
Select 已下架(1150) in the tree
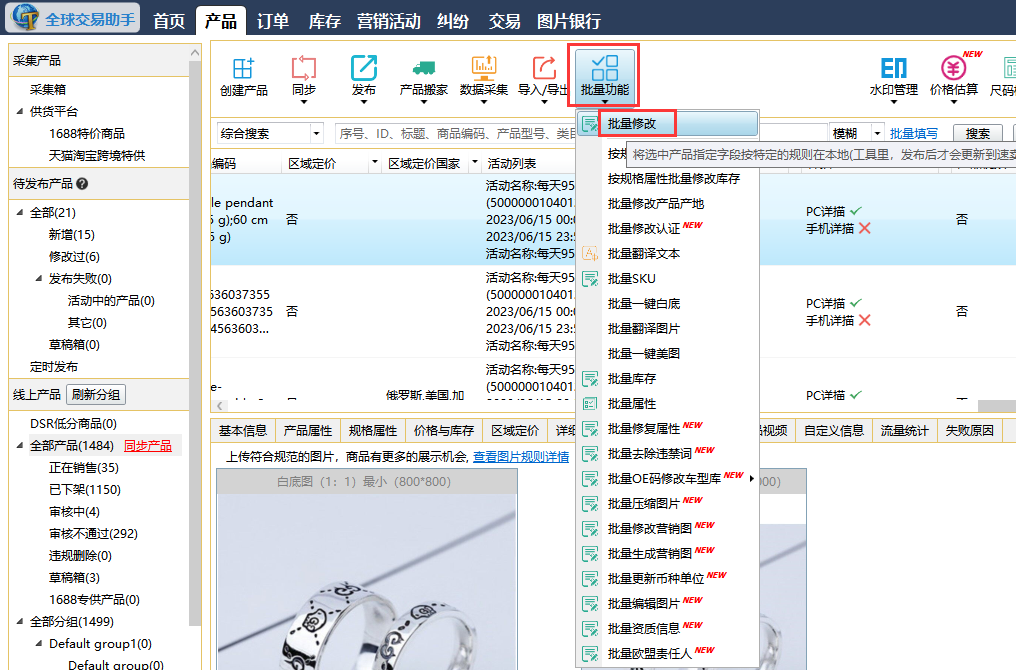click(85, 490)
